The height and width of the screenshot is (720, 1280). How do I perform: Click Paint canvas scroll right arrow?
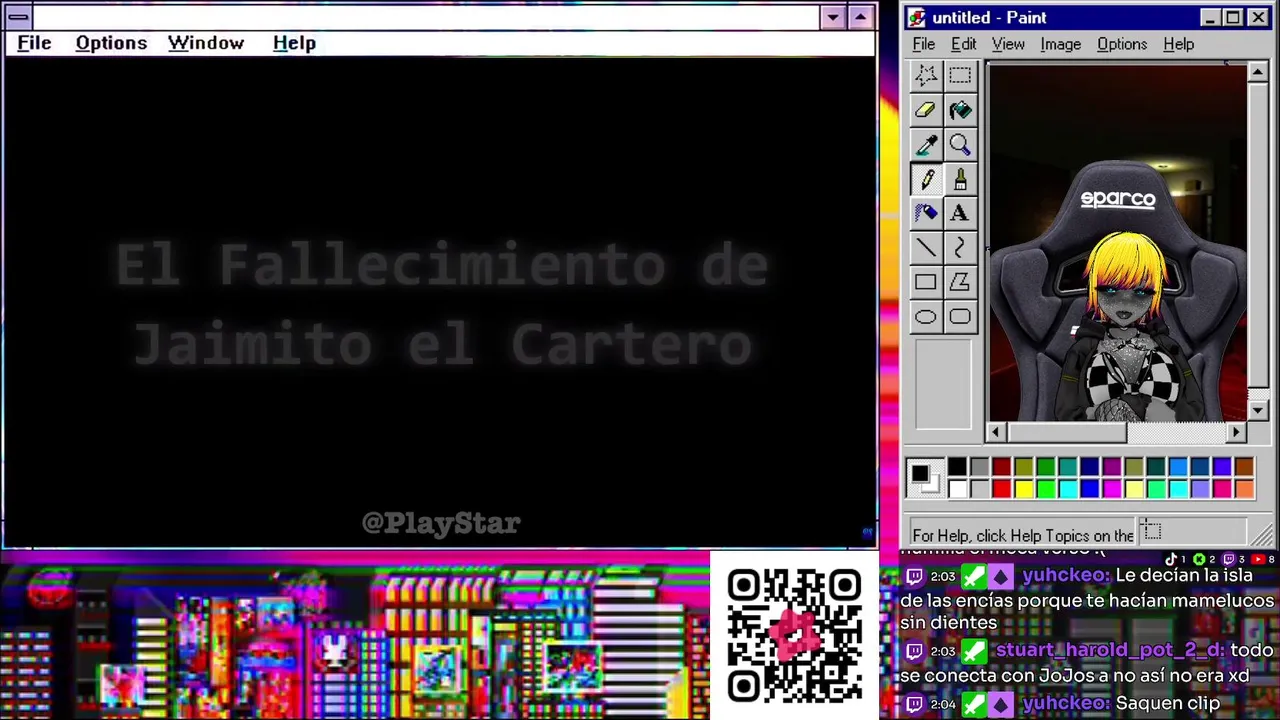(1237, 432)
